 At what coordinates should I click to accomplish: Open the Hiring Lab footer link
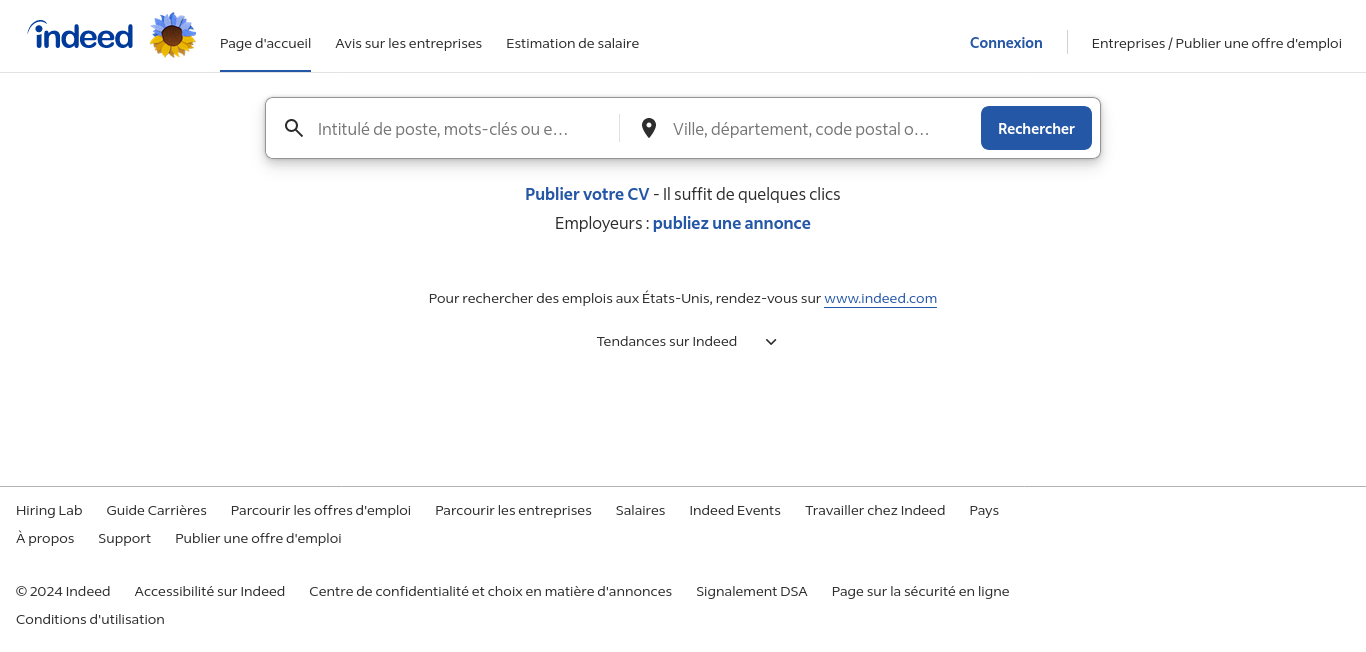(x=49, y=510)
